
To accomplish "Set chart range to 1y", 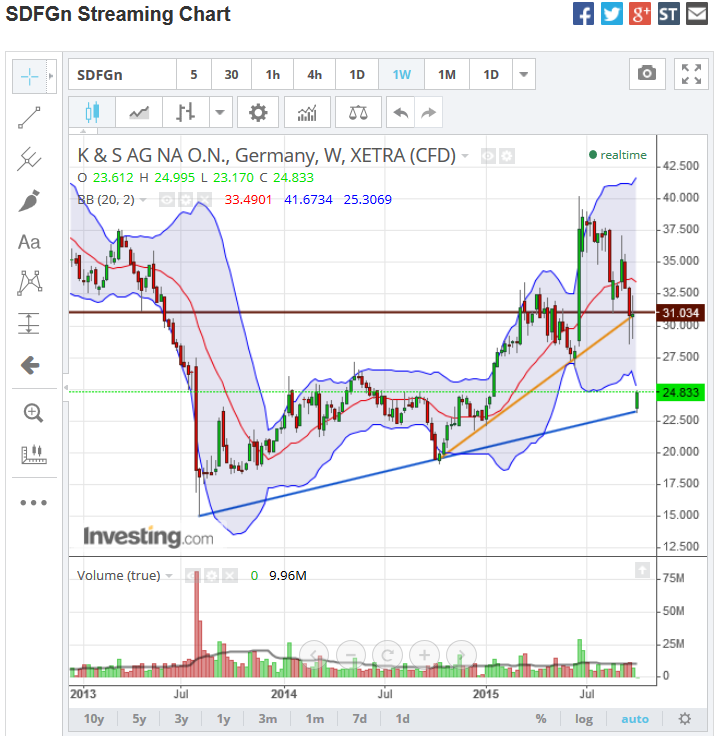I will point(223,719).
